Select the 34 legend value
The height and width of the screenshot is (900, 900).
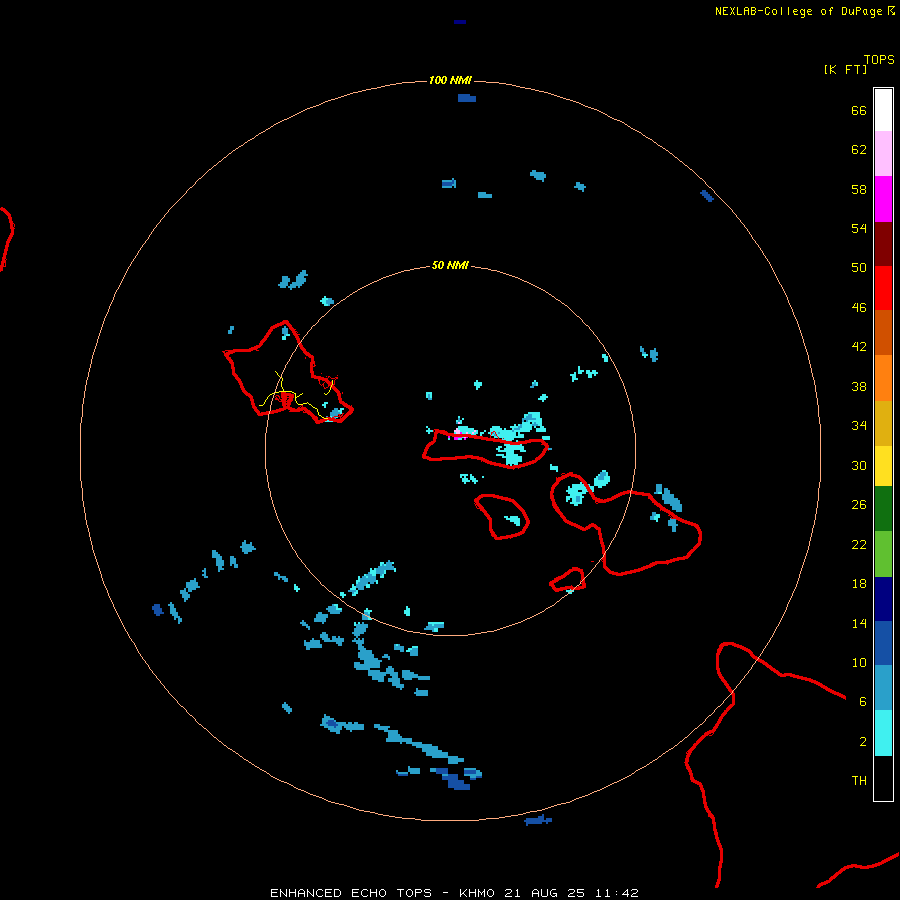point(859,425)
